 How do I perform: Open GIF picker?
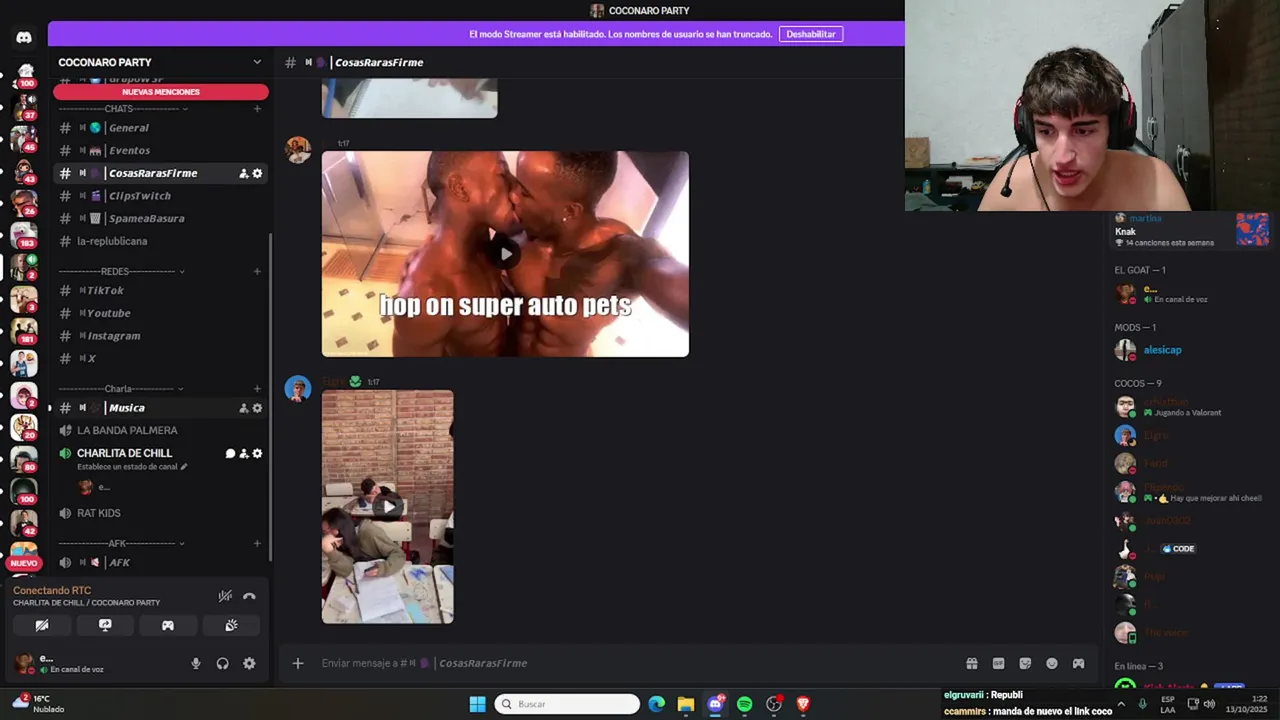tap(998, 663)
